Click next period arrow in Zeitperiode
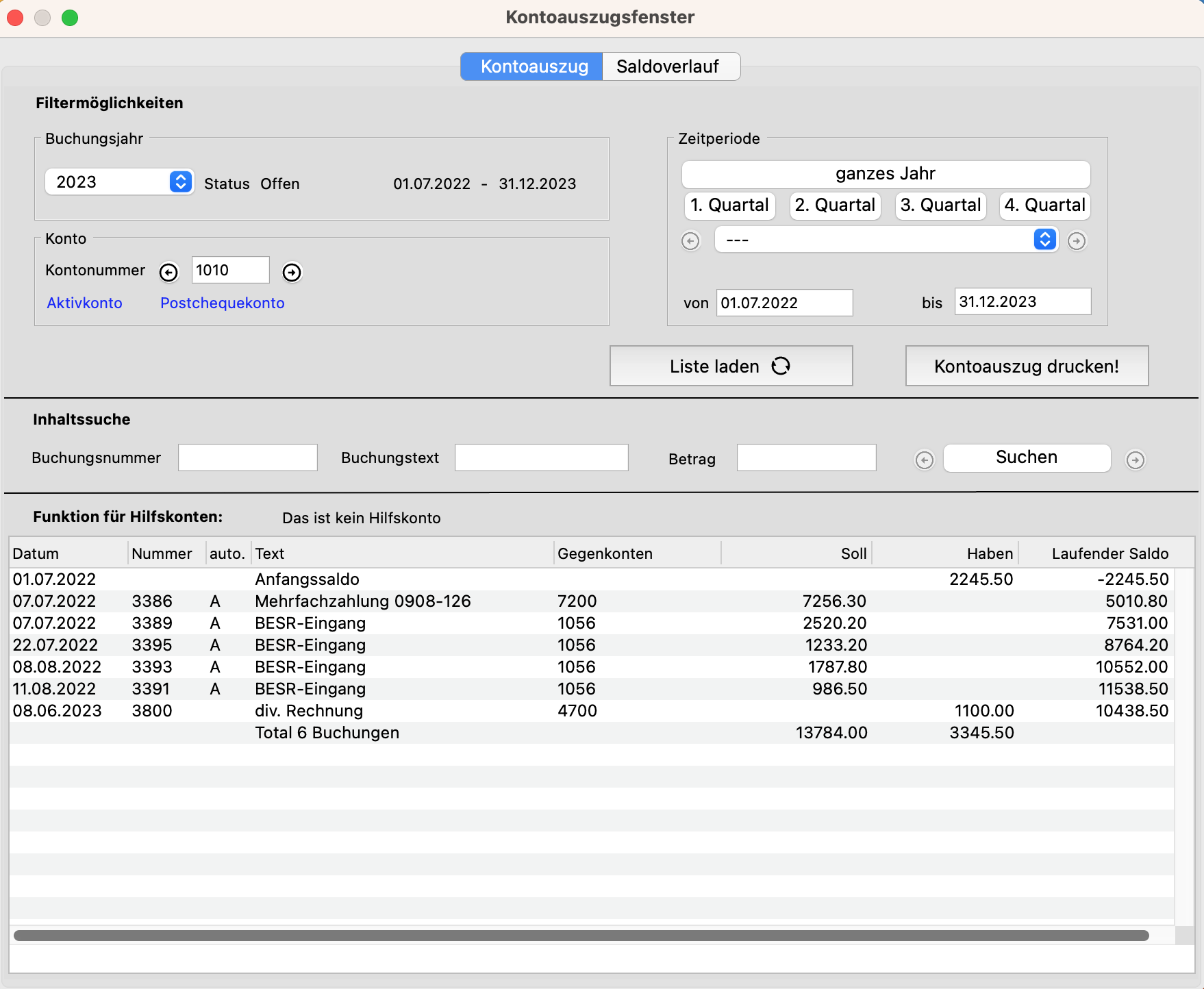The image size is (1204, 989). point(1077,241)
